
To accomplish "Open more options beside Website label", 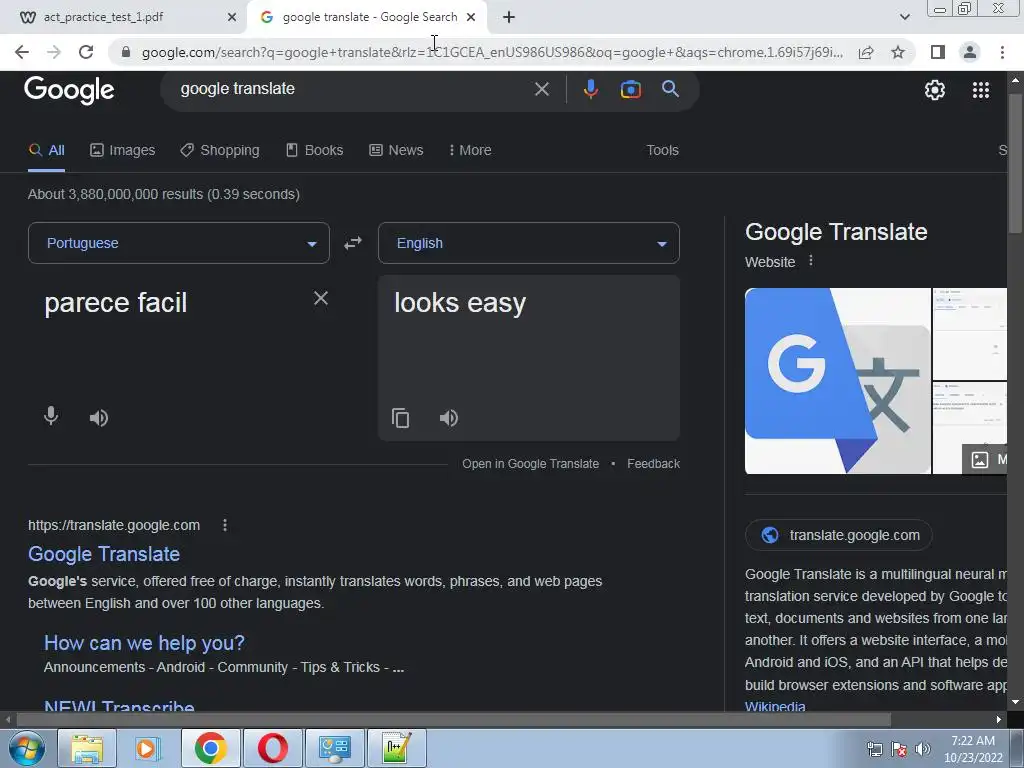I will [x=811, y=261].
